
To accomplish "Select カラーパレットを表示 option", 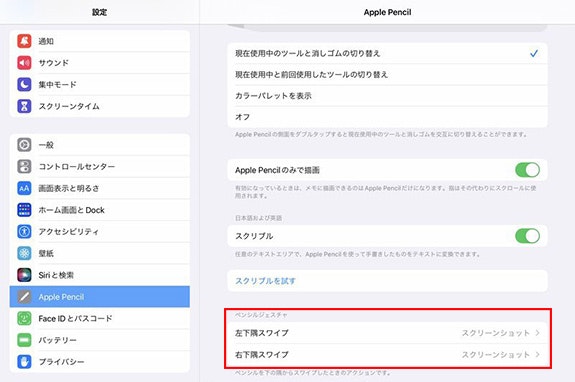I will click(x=388, y=96).
